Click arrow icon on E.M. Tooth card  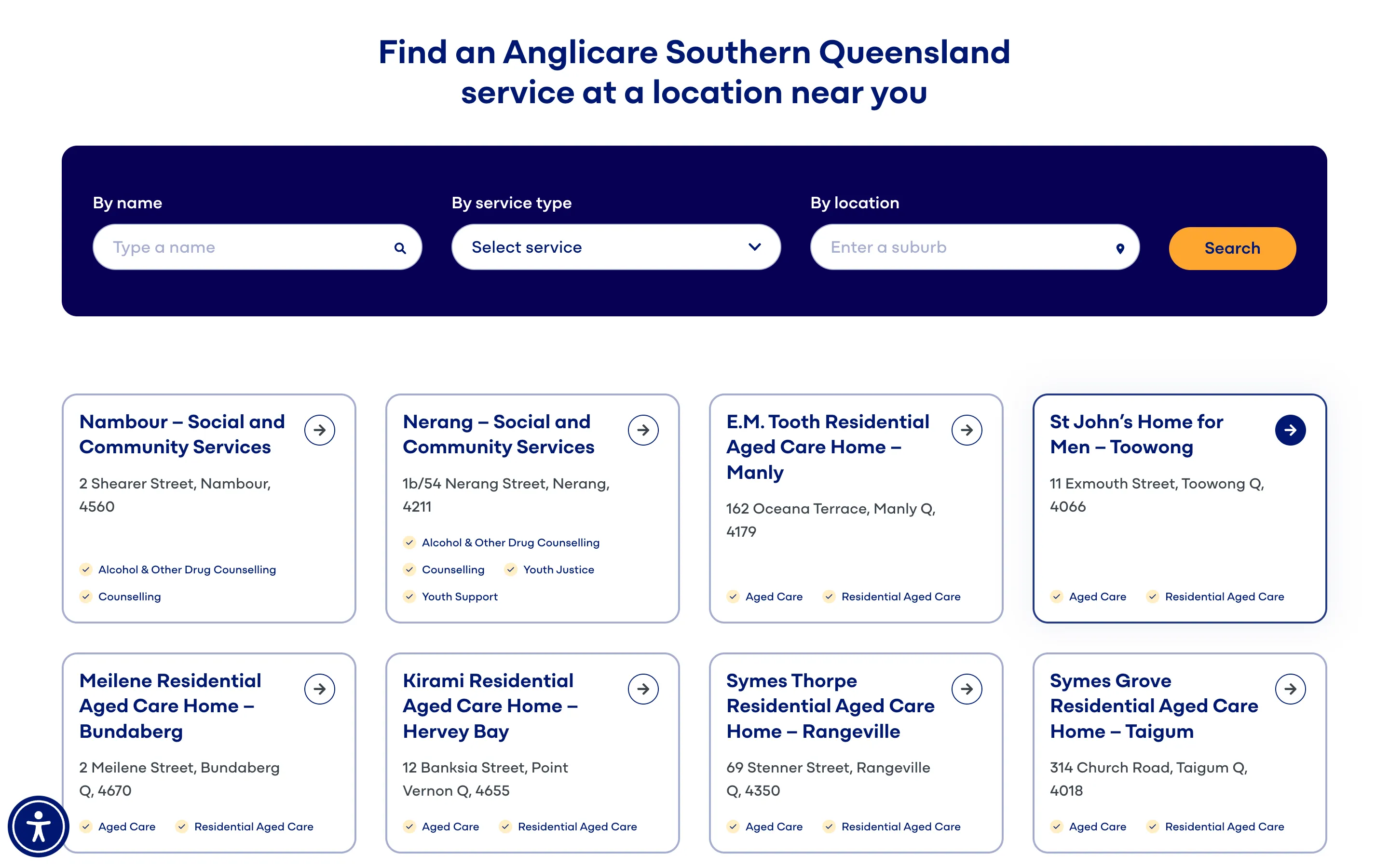[x=967, y=430]
